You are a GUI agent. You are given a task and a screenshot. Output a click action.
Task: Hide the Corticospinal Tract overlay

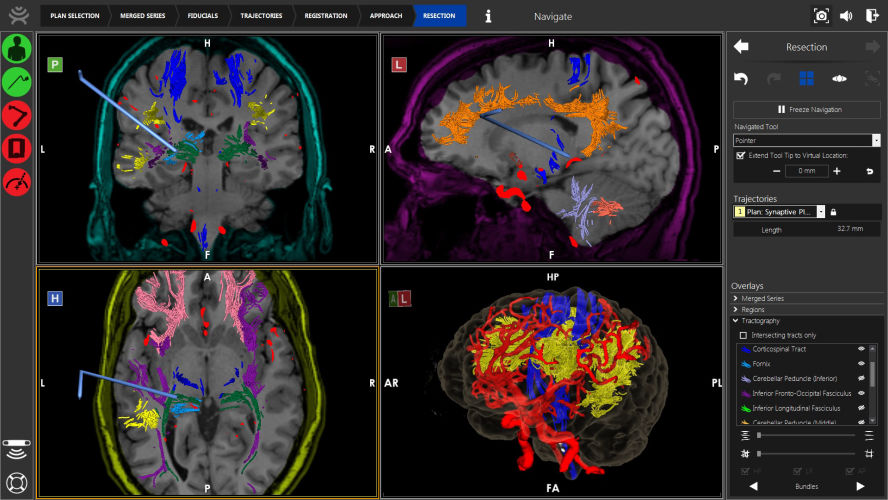pyautogui.click(x=859, y=349)
